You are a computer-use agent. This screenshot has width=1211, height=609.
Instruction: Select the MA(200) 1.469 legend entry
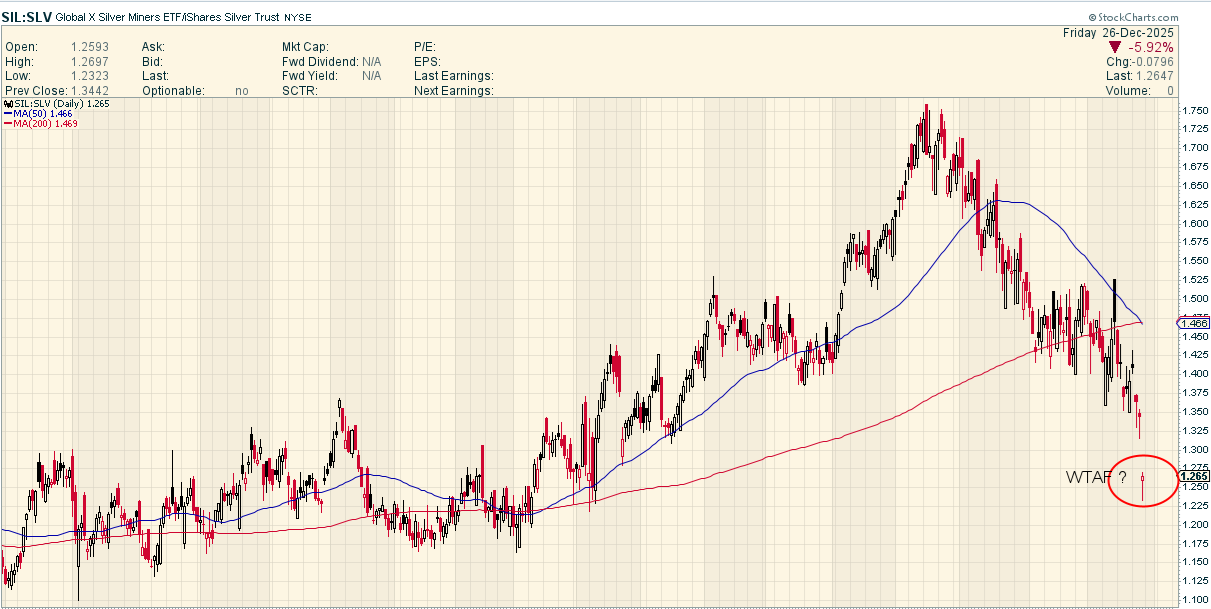[x=47, y=123]
